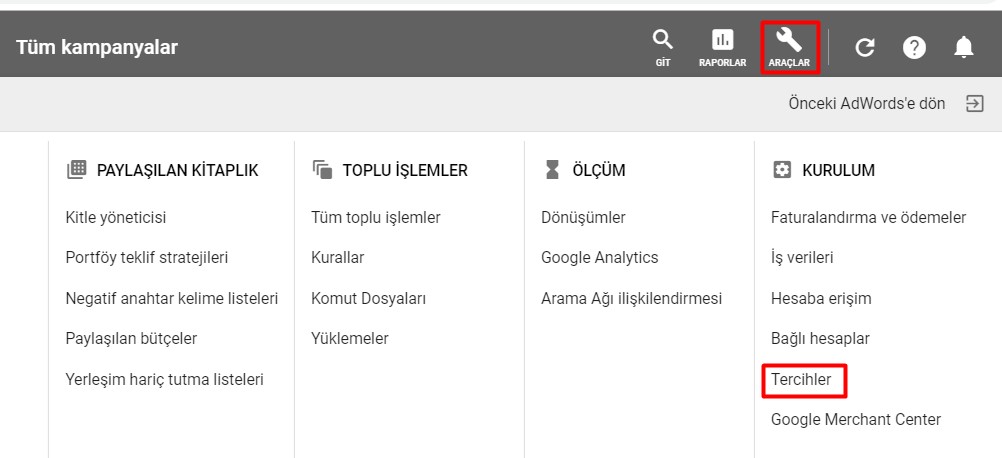The height and width of the screenshot is (458, 1002).
Task: Select Tercihler under Kurulum
Action: tap(801, 380)
